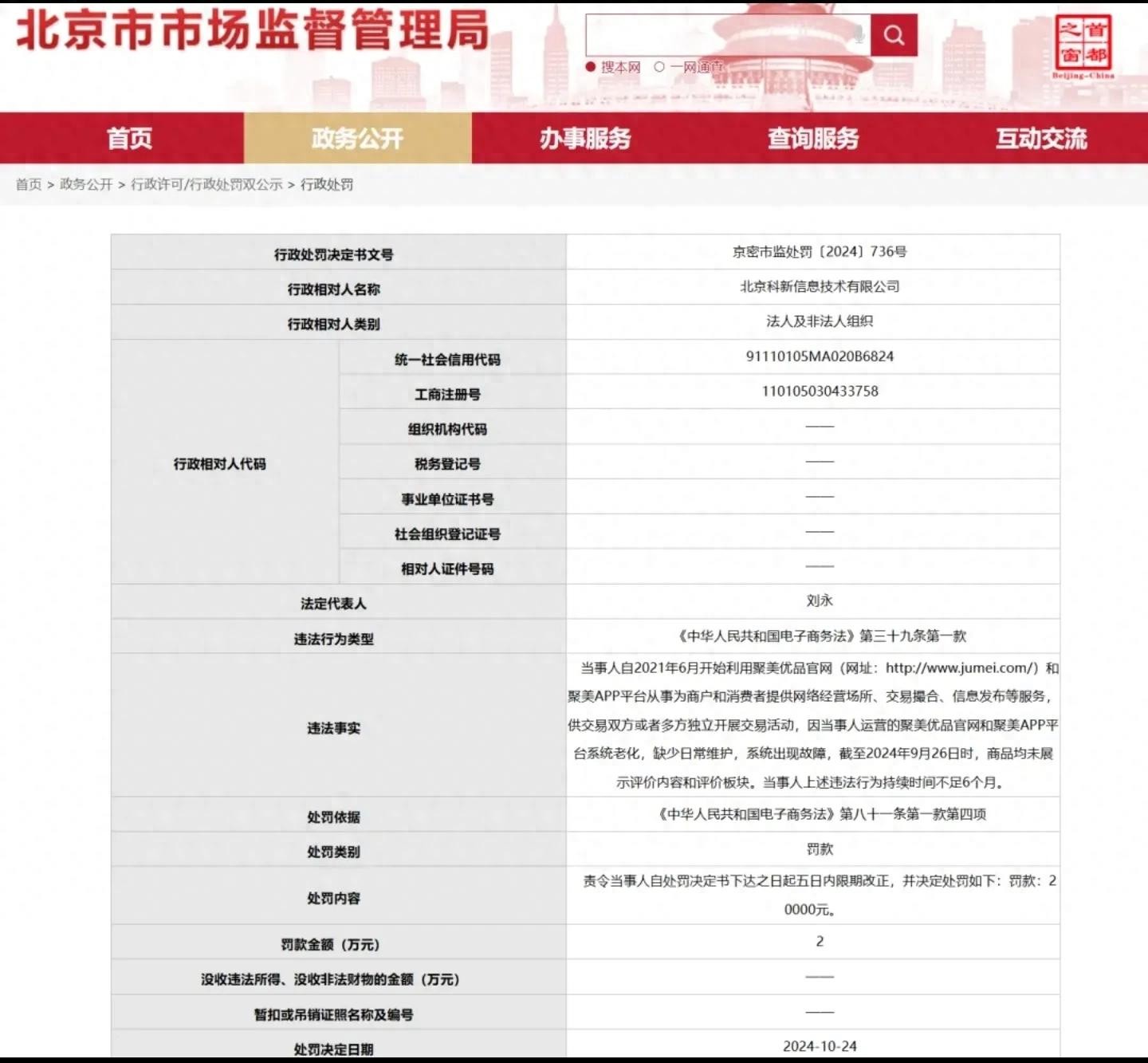Focus the search input box
Screen dimensions: 1148x1063
point(717,35)
